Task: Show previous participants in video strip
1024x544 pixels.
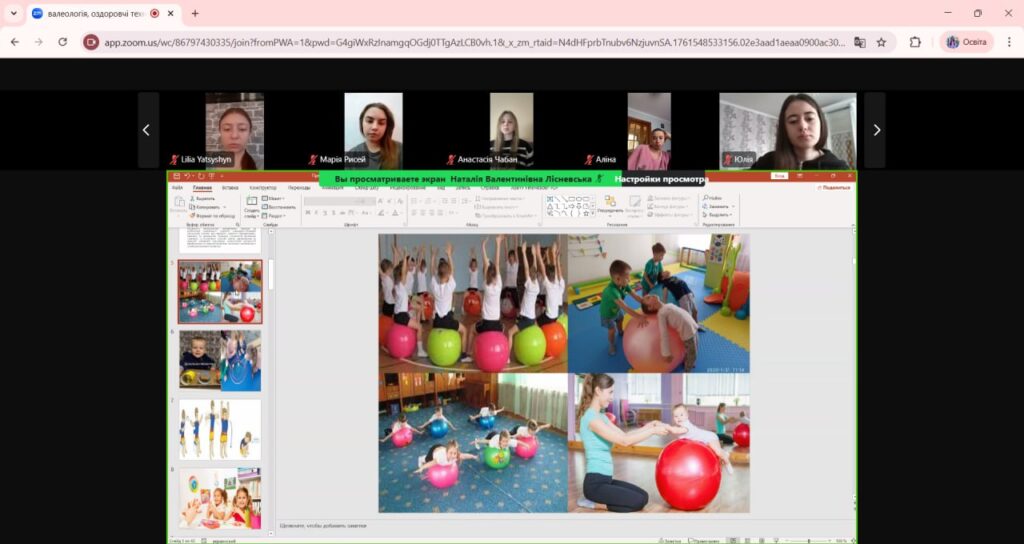Action: click(x=147, y=130)
